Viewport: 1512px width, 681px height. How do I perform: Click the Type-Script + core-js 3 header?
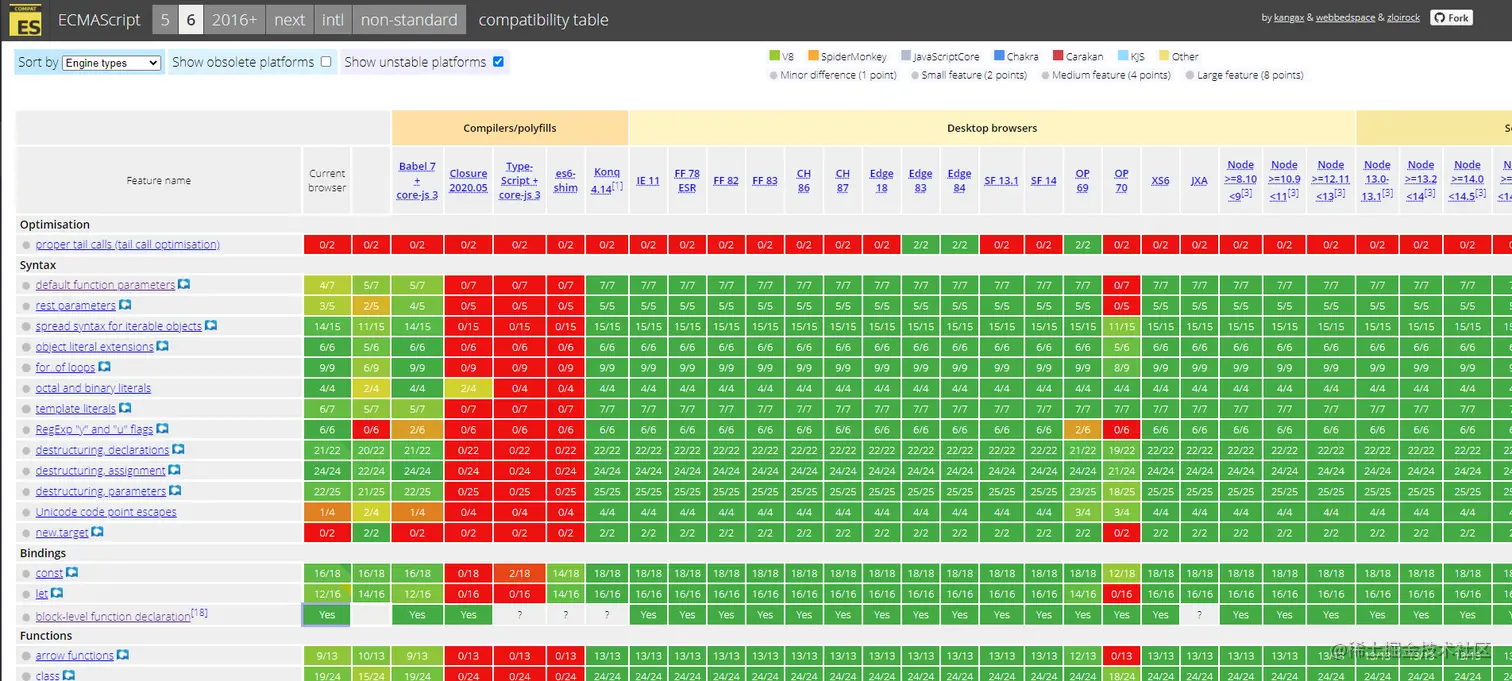520,181
